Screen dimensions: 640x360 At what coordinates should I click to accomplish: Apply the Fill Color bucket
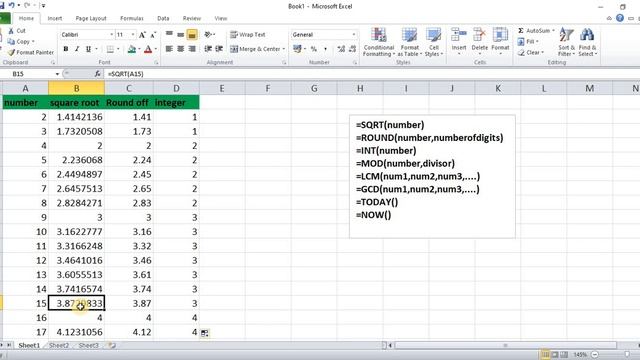pos(131,49)
